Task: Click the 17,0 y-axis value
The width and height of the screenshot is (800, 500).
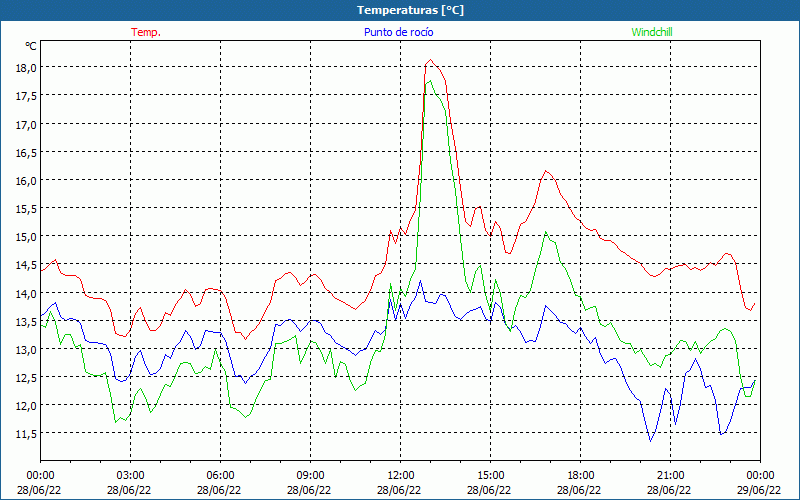Action: pyautogui.click(x=25, y=124)
